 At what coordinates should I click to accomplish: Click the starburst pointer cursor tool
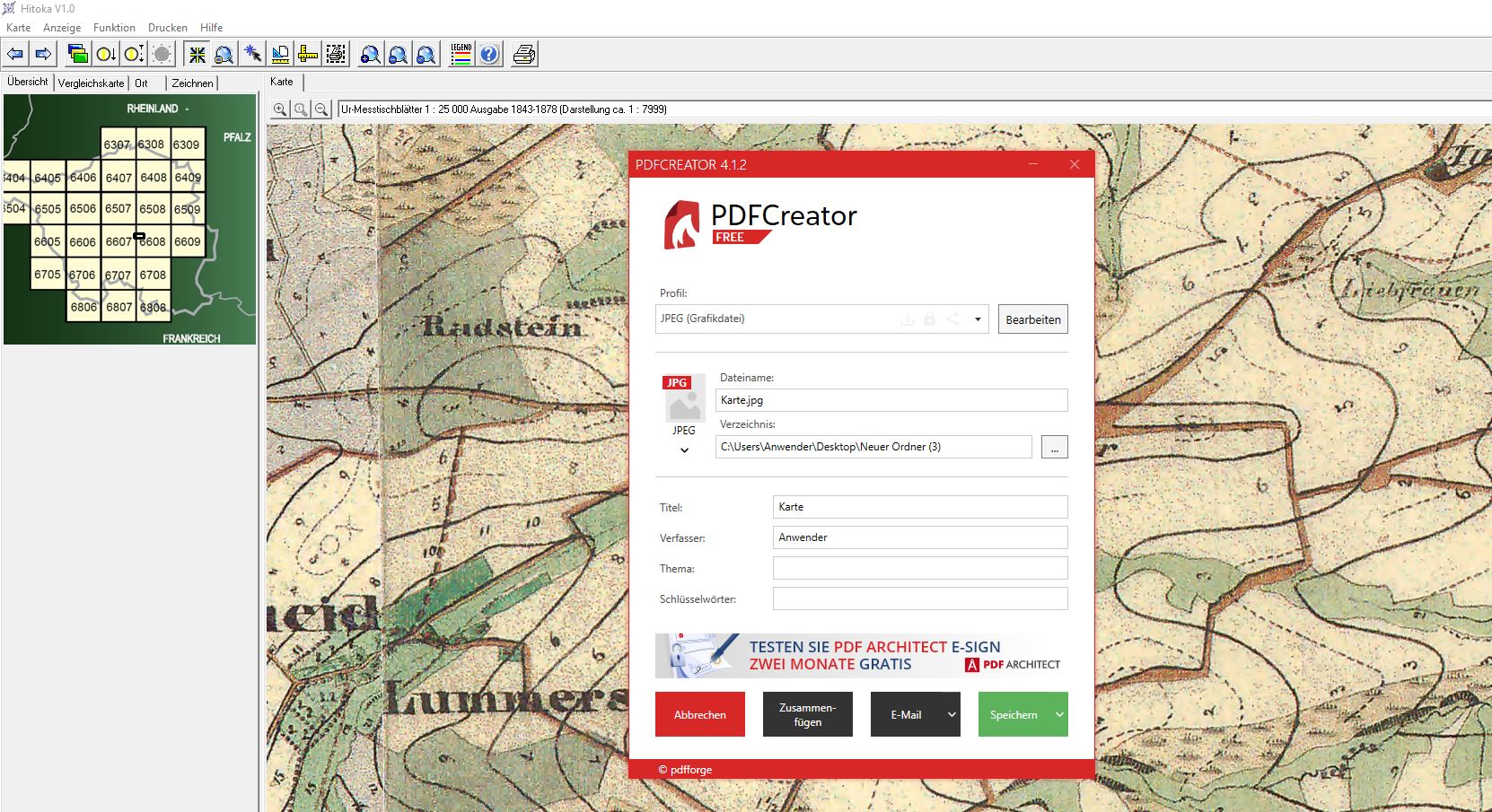point(252,55)
